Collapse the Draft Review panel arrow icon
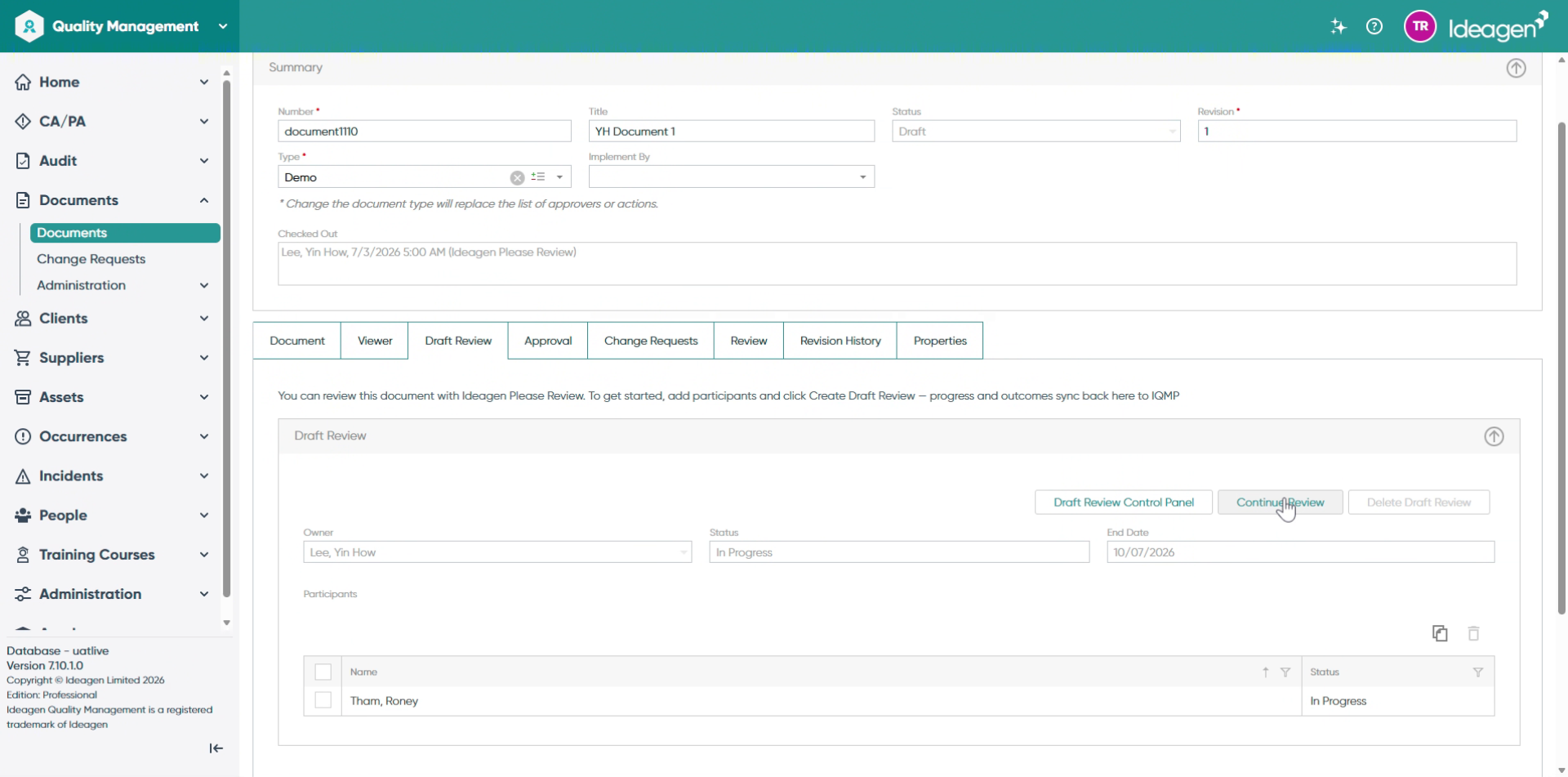 [x=1494, y=436]
